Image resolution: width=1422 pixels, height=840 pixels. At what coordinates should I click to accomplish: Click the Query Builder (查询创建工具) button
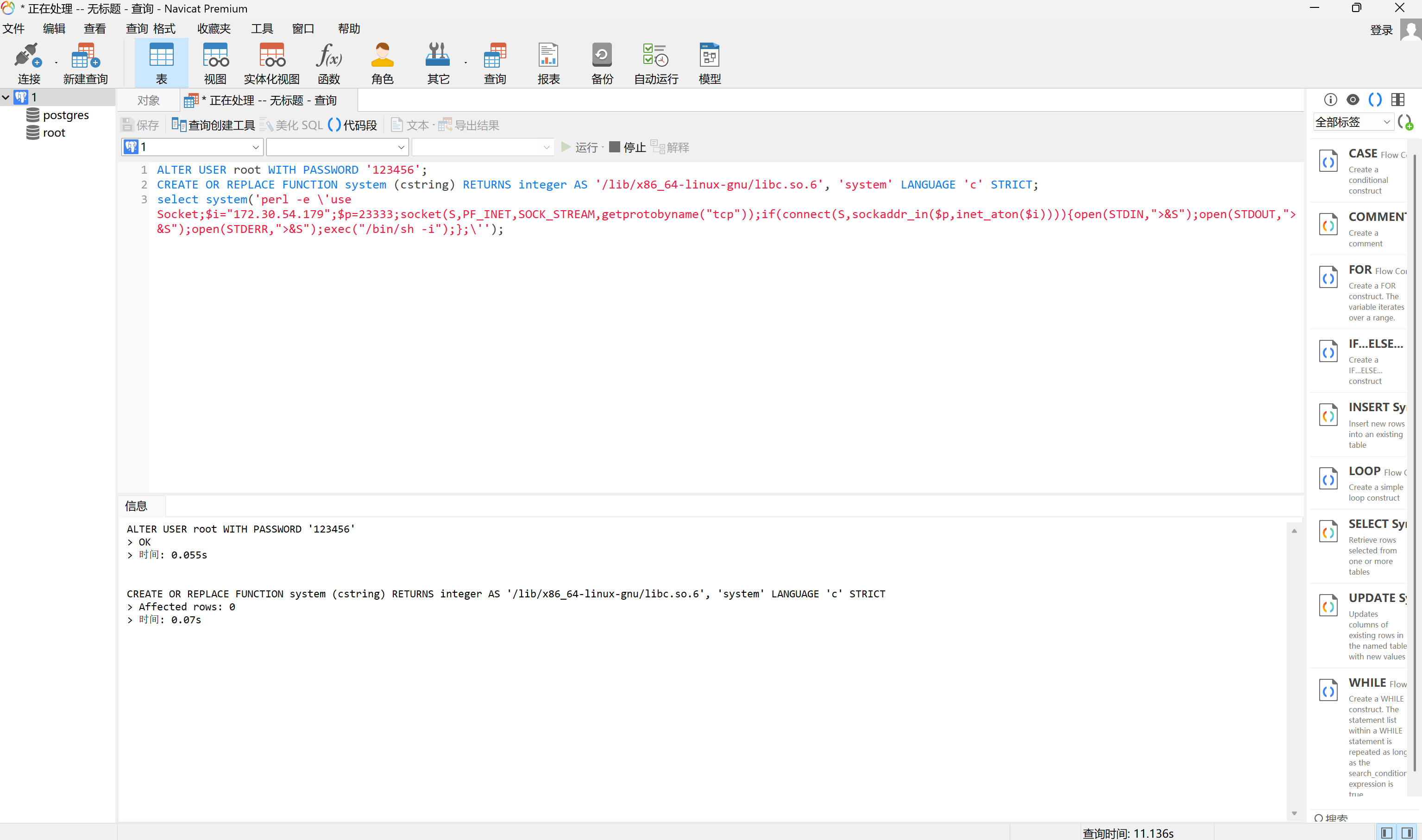click(214, 125)
